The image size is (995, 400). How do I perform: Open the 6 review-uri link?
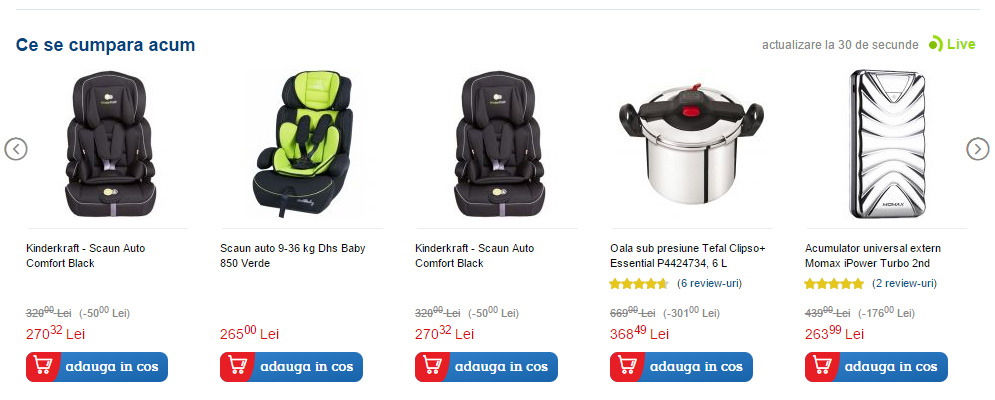coord(709,283)
